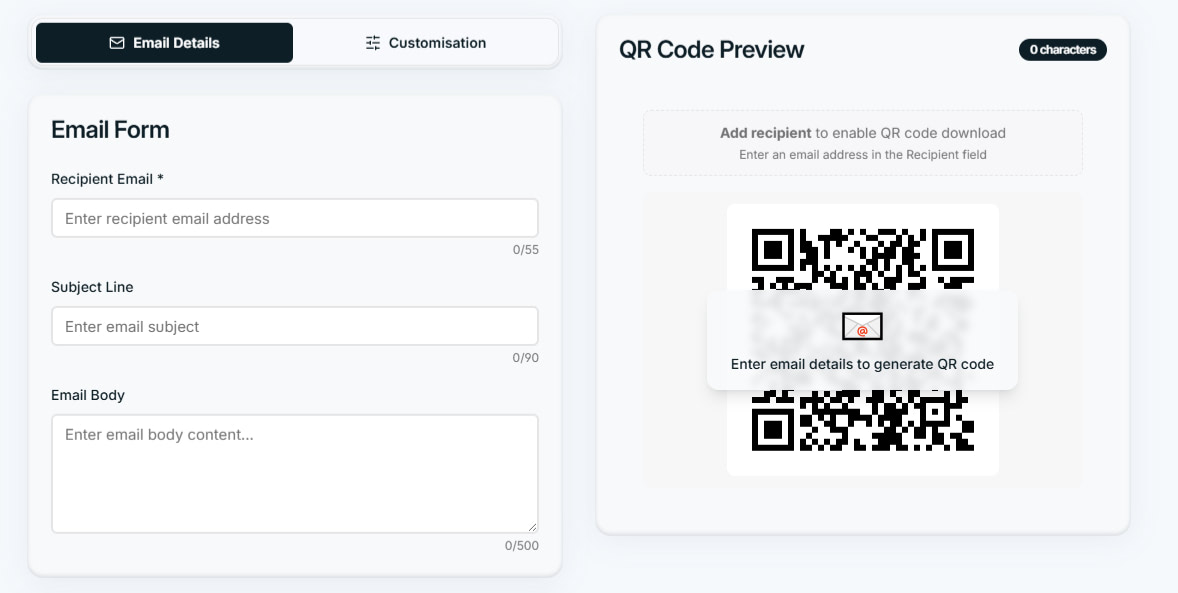
Task: Click the 0/55 character counter
Action: pos(528,249)
